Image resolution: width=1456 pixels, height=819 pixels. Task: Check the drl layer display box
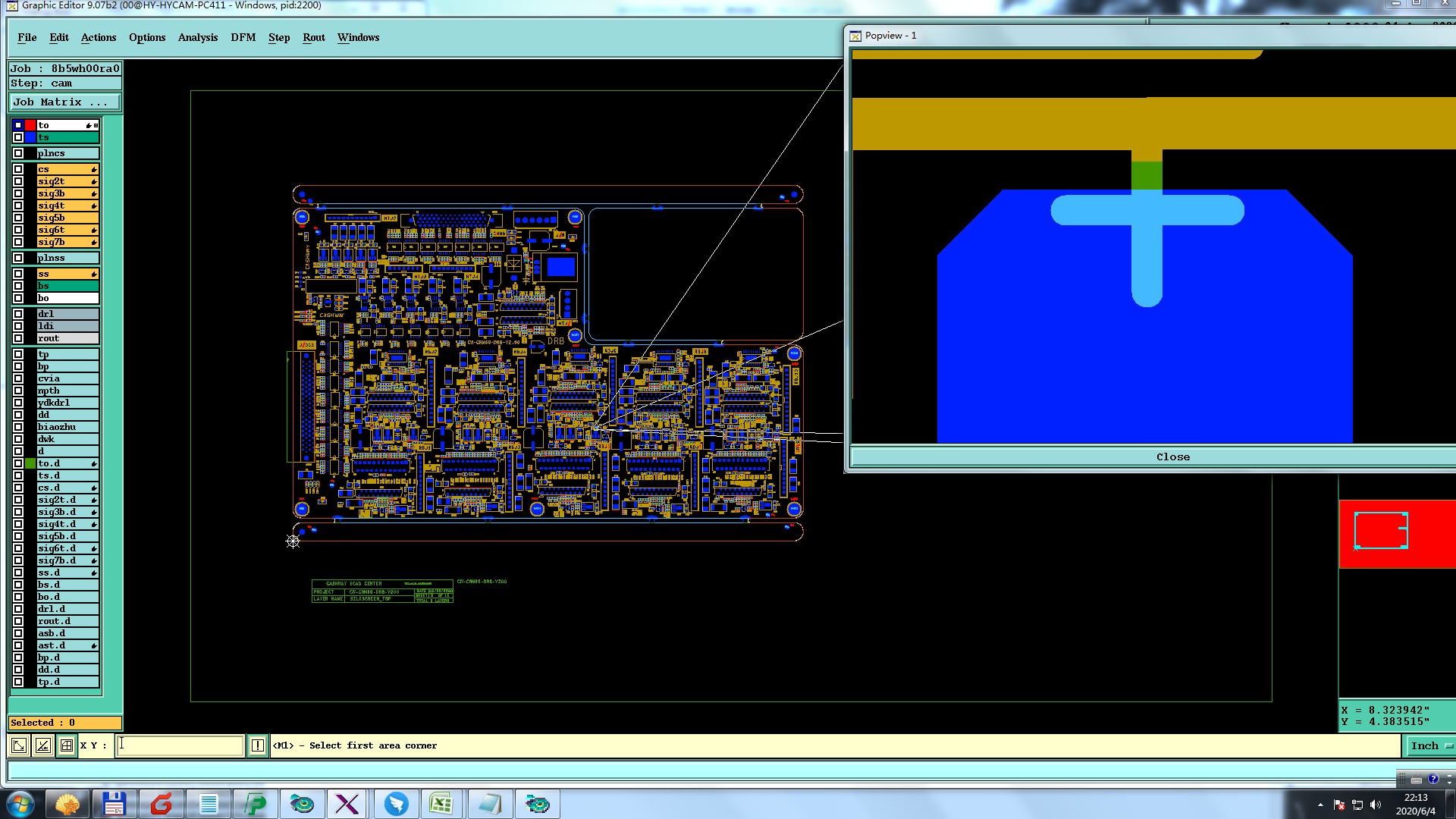[18, 314]
